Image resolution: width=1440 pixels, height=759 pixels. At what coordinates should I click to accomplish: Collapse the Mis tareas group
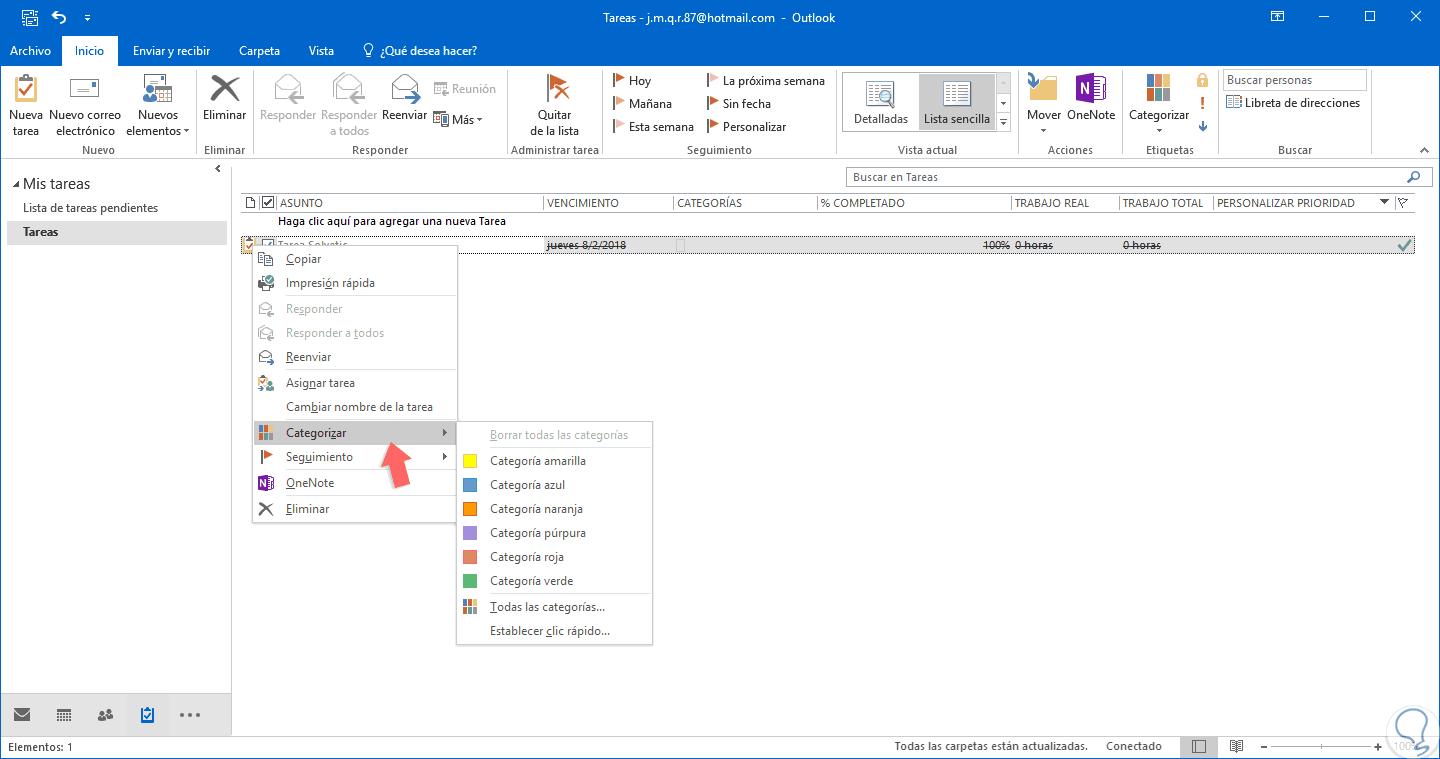point(16,185)
